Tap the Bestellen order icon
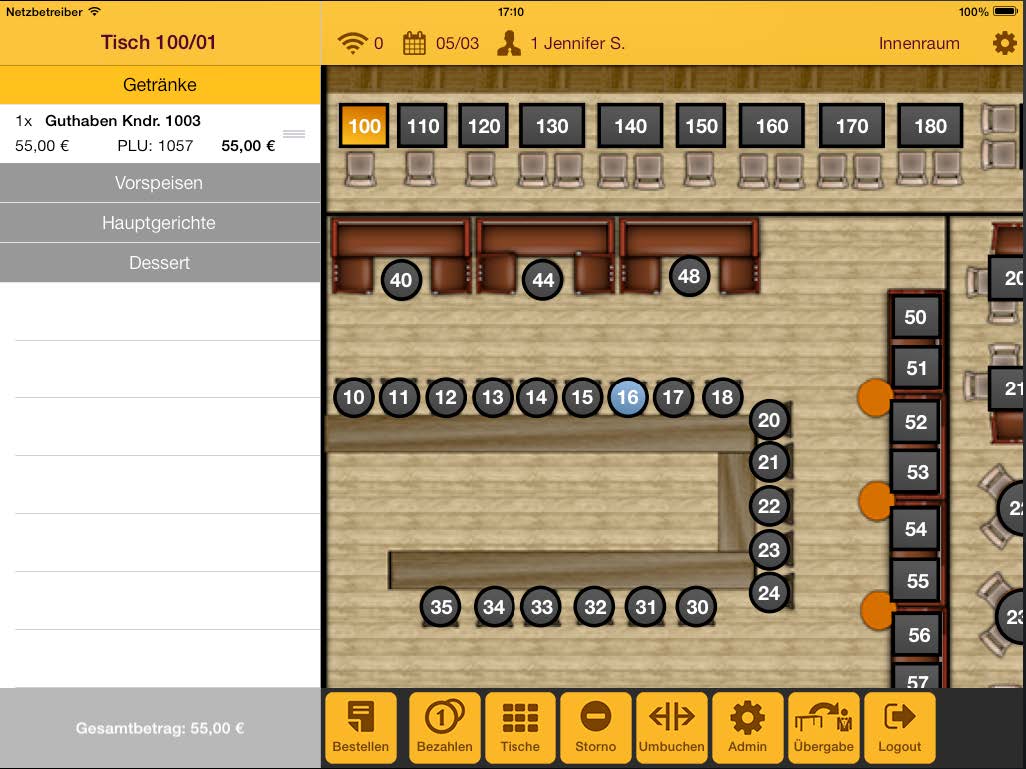This screenshot has width=1026, height=769. 361,727
